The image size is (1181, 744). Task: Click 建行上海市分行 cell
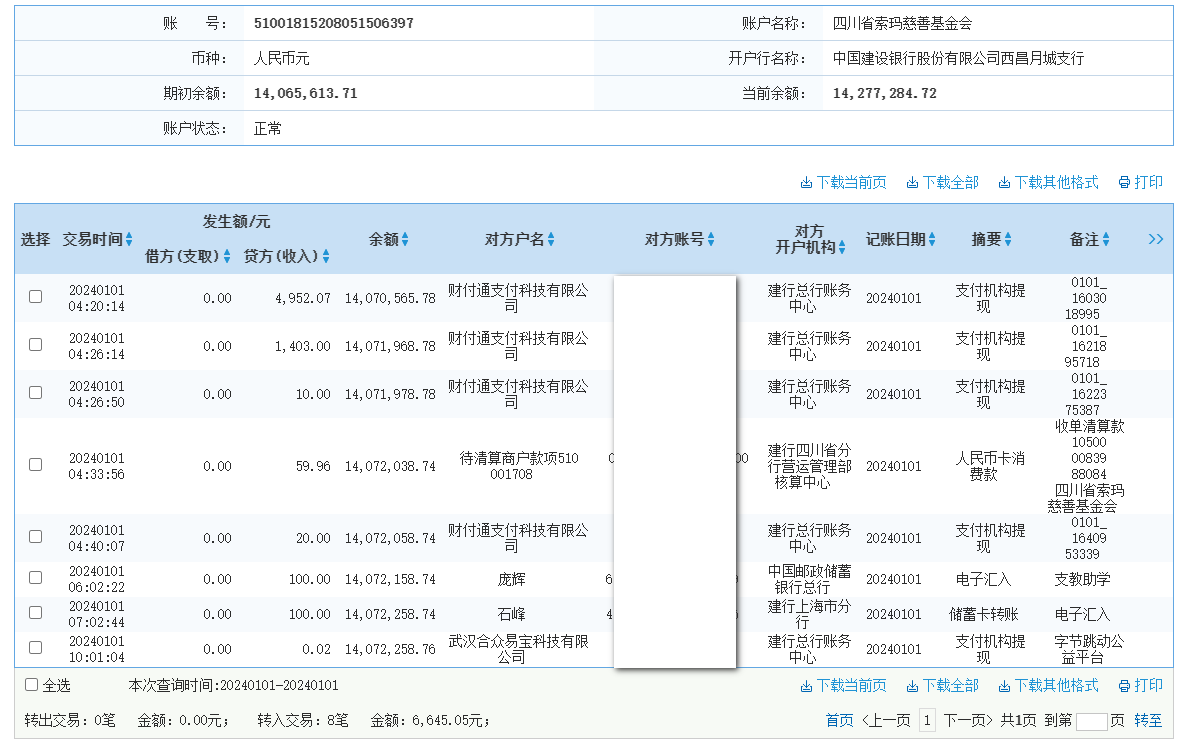[x=809, y=614]
